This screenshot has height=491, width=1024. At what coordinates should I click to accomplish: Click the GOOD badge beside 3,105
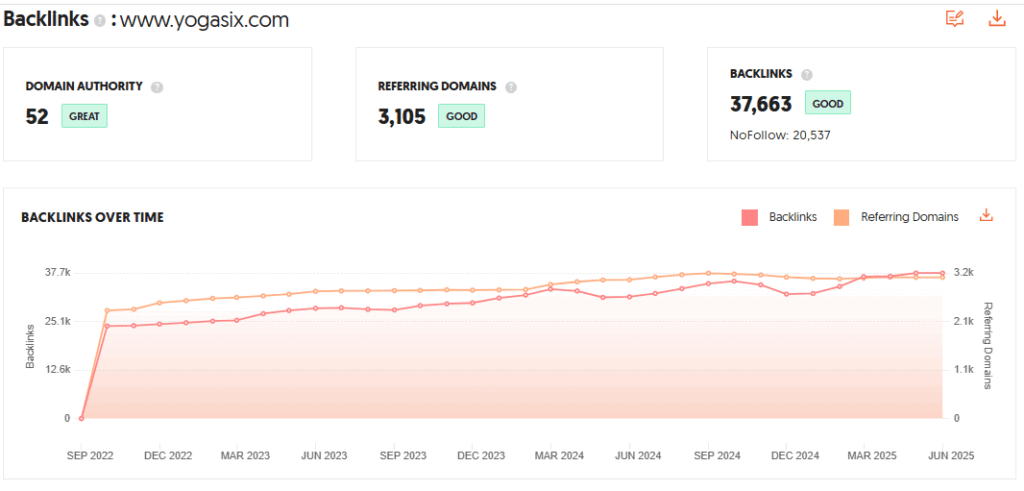(461, 116)
